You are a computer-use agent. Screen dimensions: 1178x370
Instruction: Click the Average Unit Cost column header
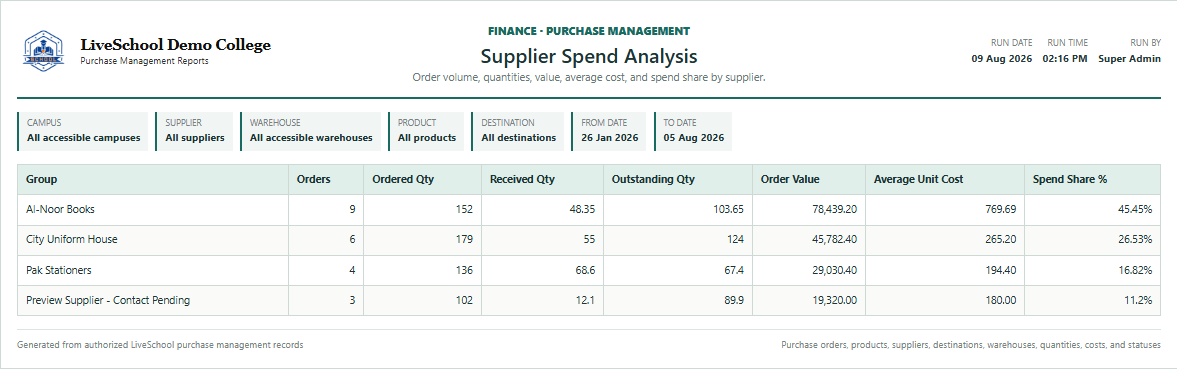[x=944, y=180]
